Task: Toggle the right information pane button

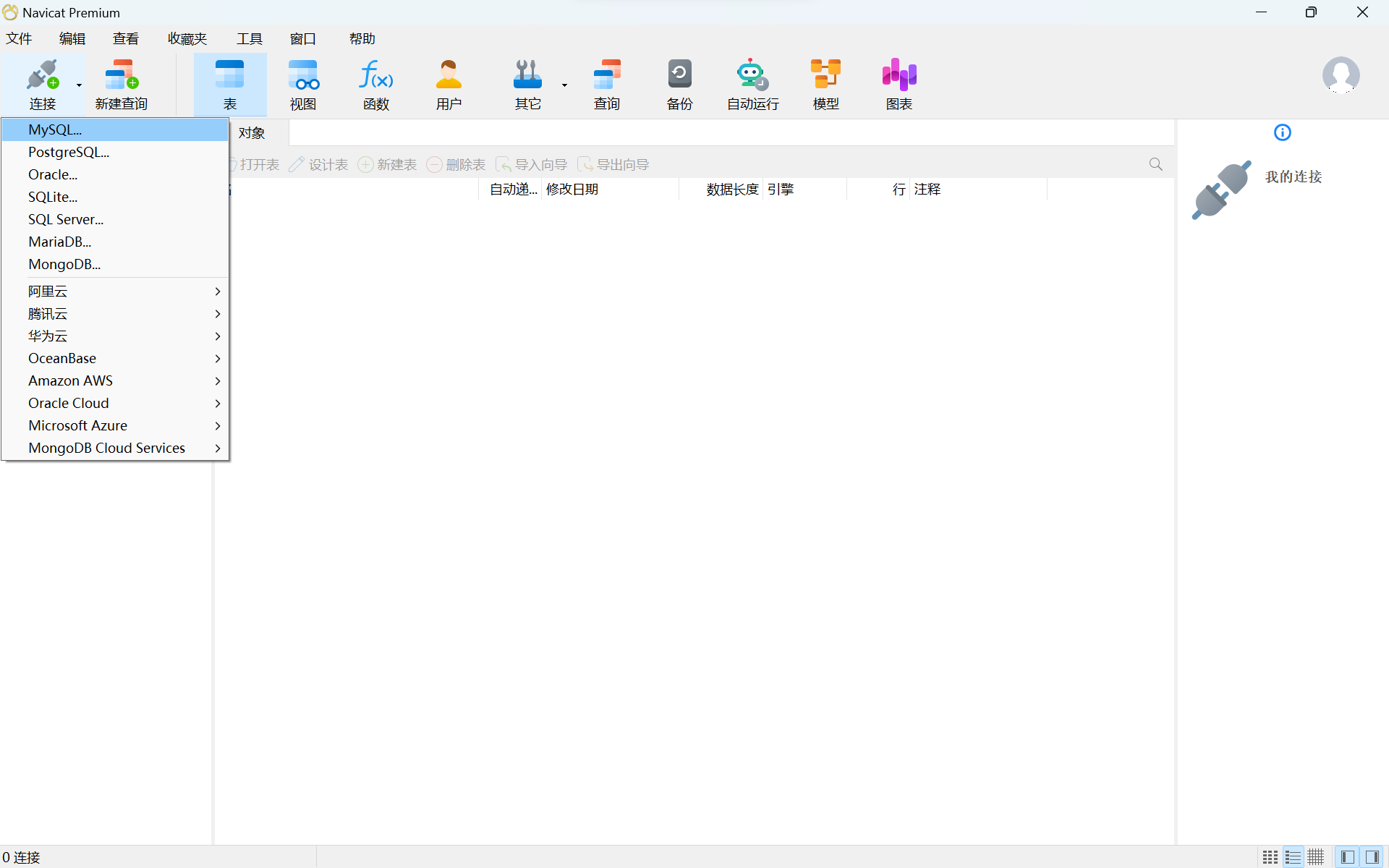Action: (1372, 857)
